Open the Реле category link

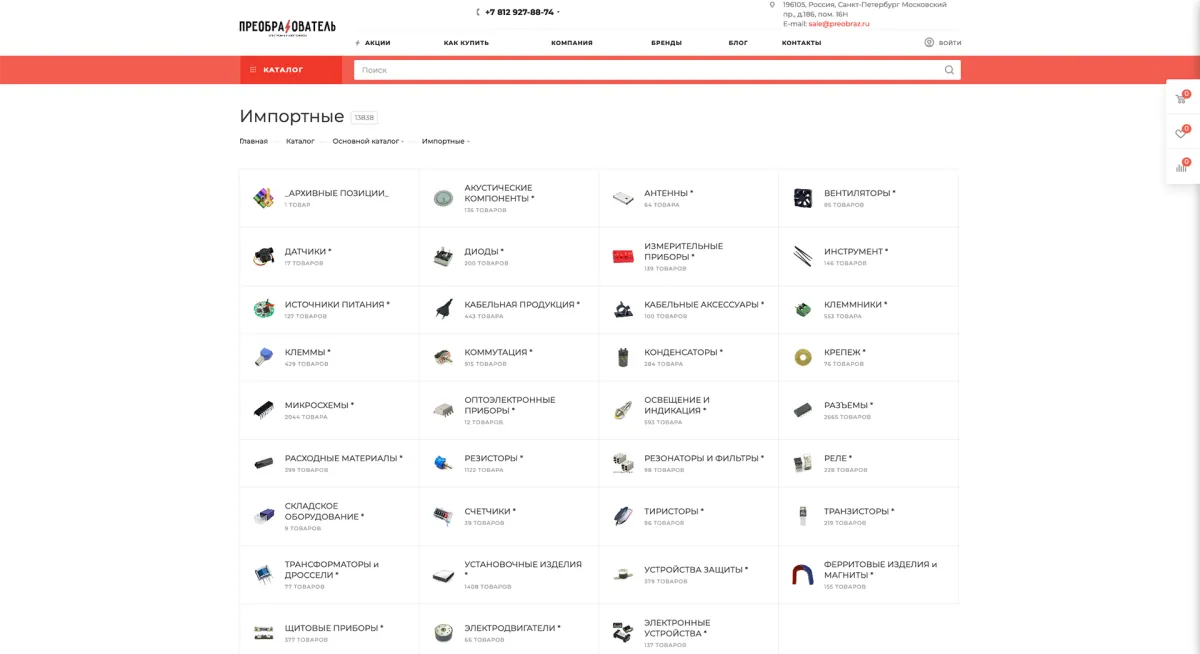(x=838, y=458)
